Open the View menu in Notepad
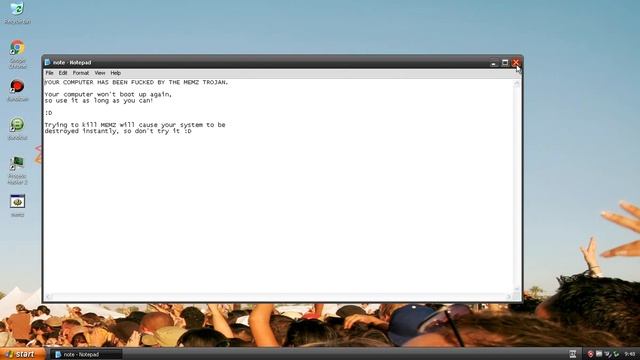This screenshot has height=360, width=640. pos(100,73)
